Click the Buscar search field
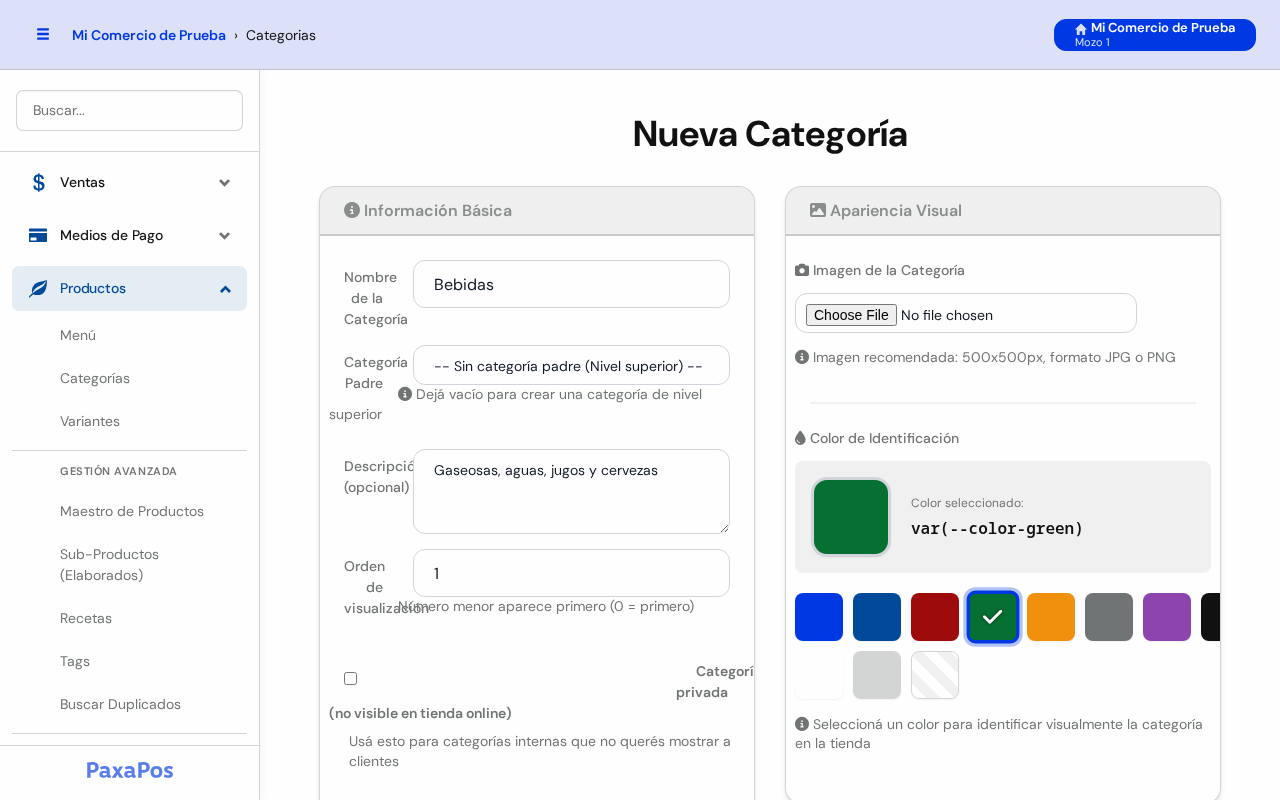This screenshot has width=1280, height=800. coord(129,110)
